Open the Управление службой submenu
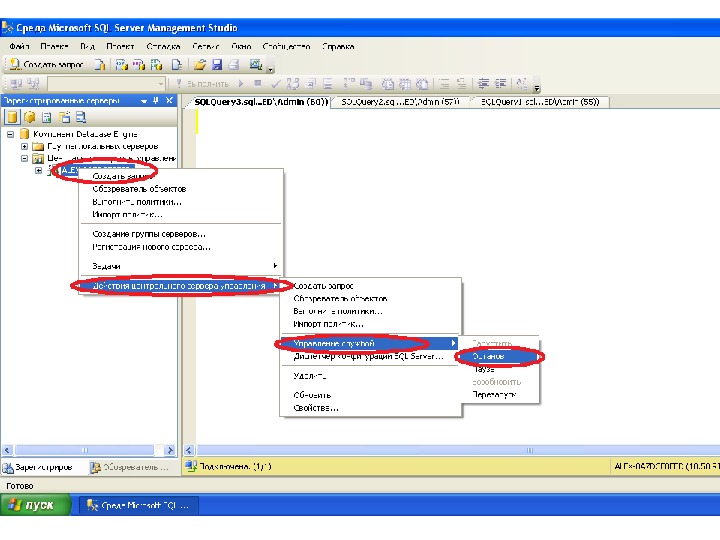Image resolution: width=720 pixels, height=540 pixels. click(x=370, y=343)
